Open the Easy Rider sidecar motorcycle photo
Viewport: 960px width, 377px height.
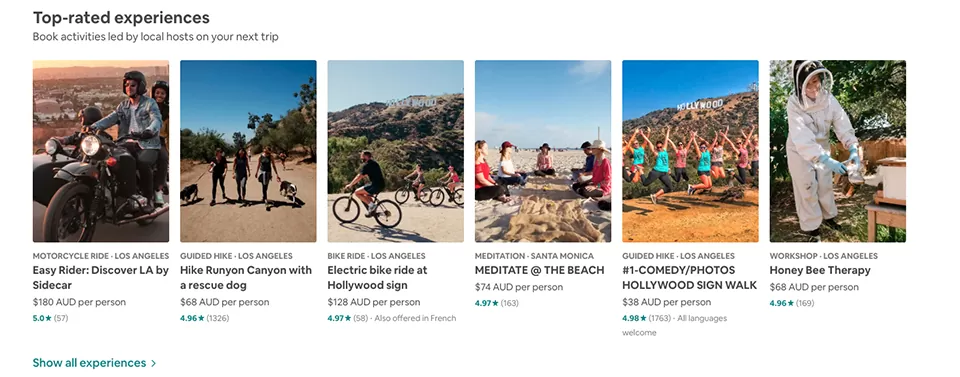[101, 151]
